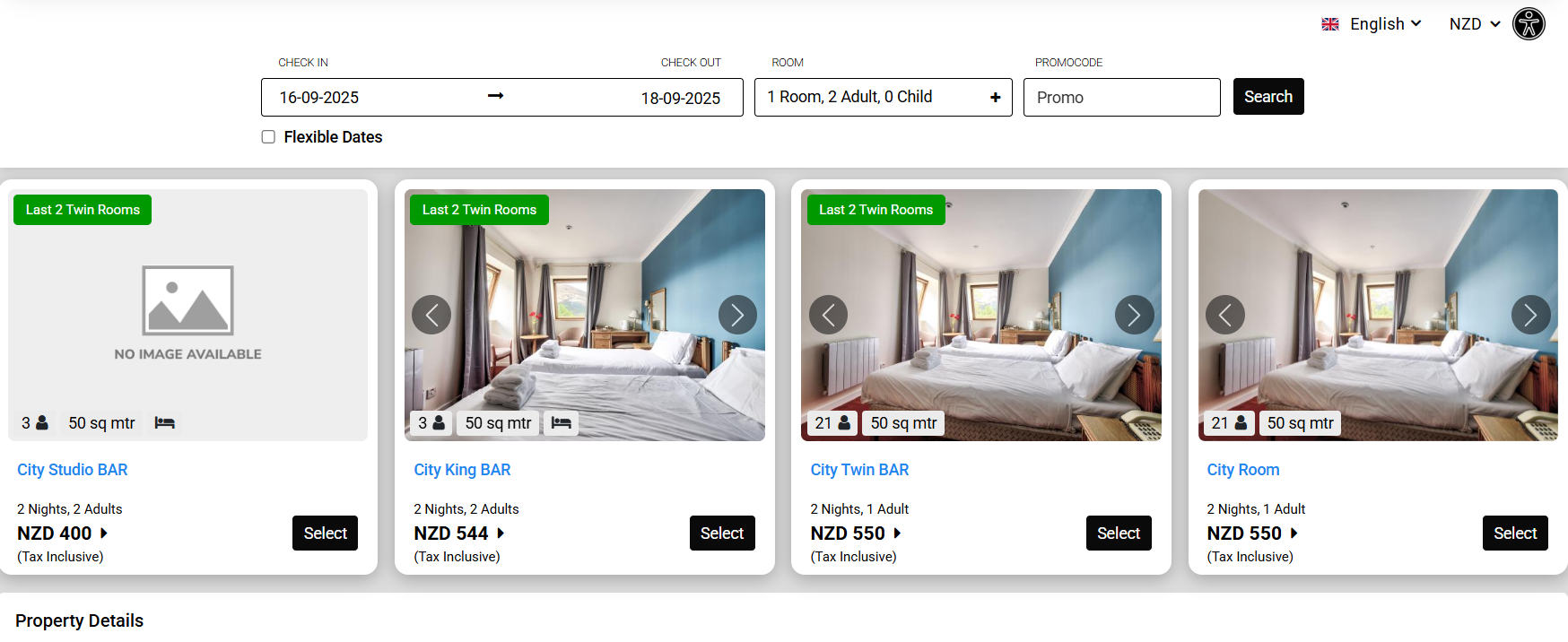Expand room and guest selector with plus
Image resolution: width=1568 pixels, height=642 pixels.
(x=995, y=97)
